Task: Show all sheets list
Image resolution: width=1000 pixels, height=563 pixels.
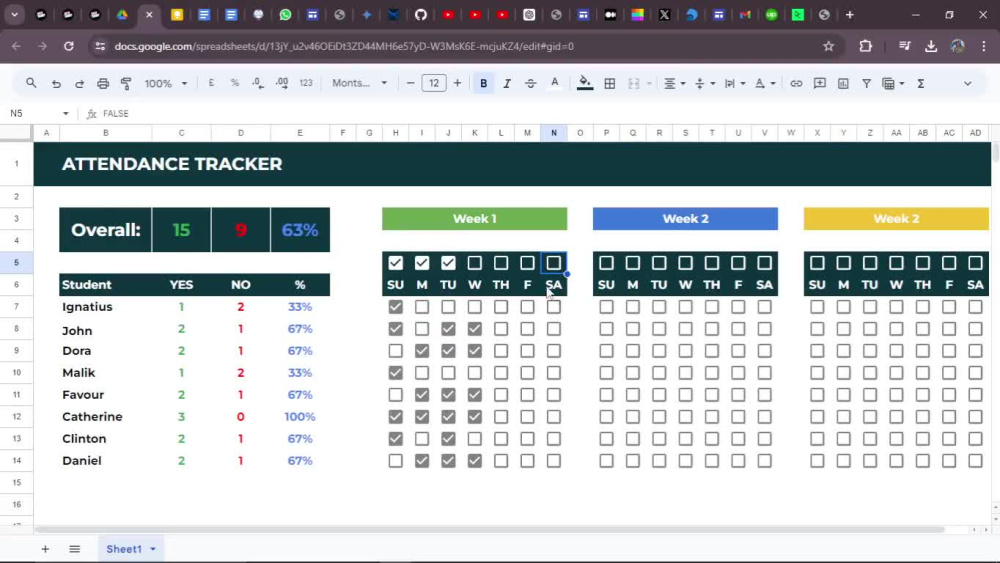Action: pyautogui.click(x=75, y=549)
